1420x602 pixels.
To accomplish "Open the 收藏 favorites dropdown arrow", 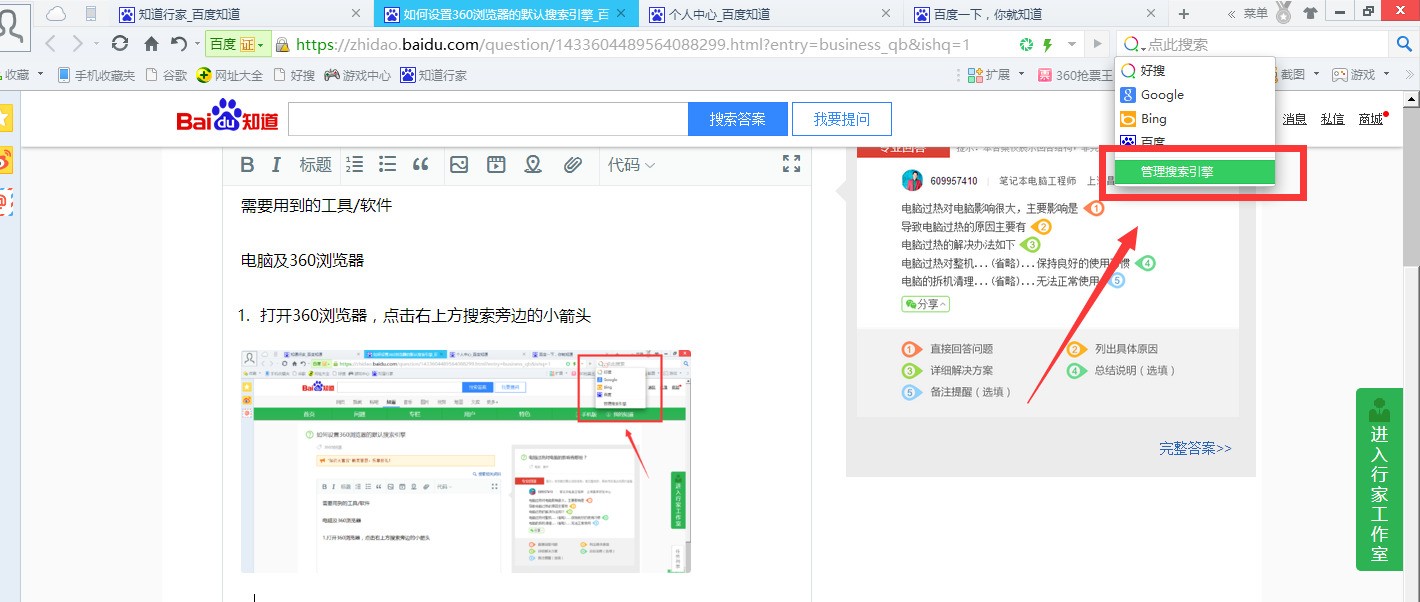I will 40,76.
